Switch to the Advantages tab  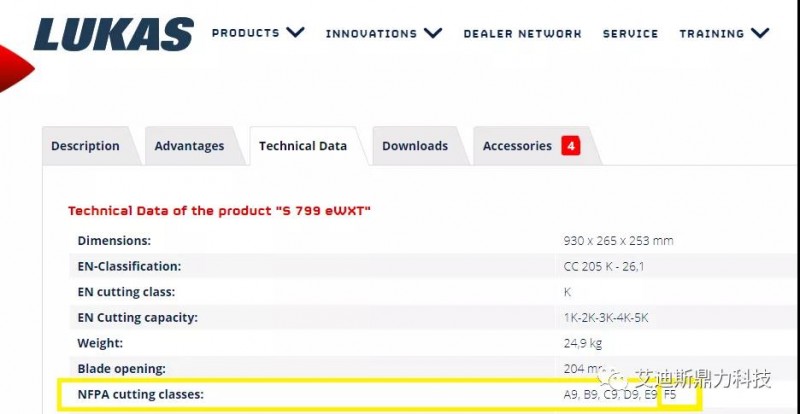189,146
